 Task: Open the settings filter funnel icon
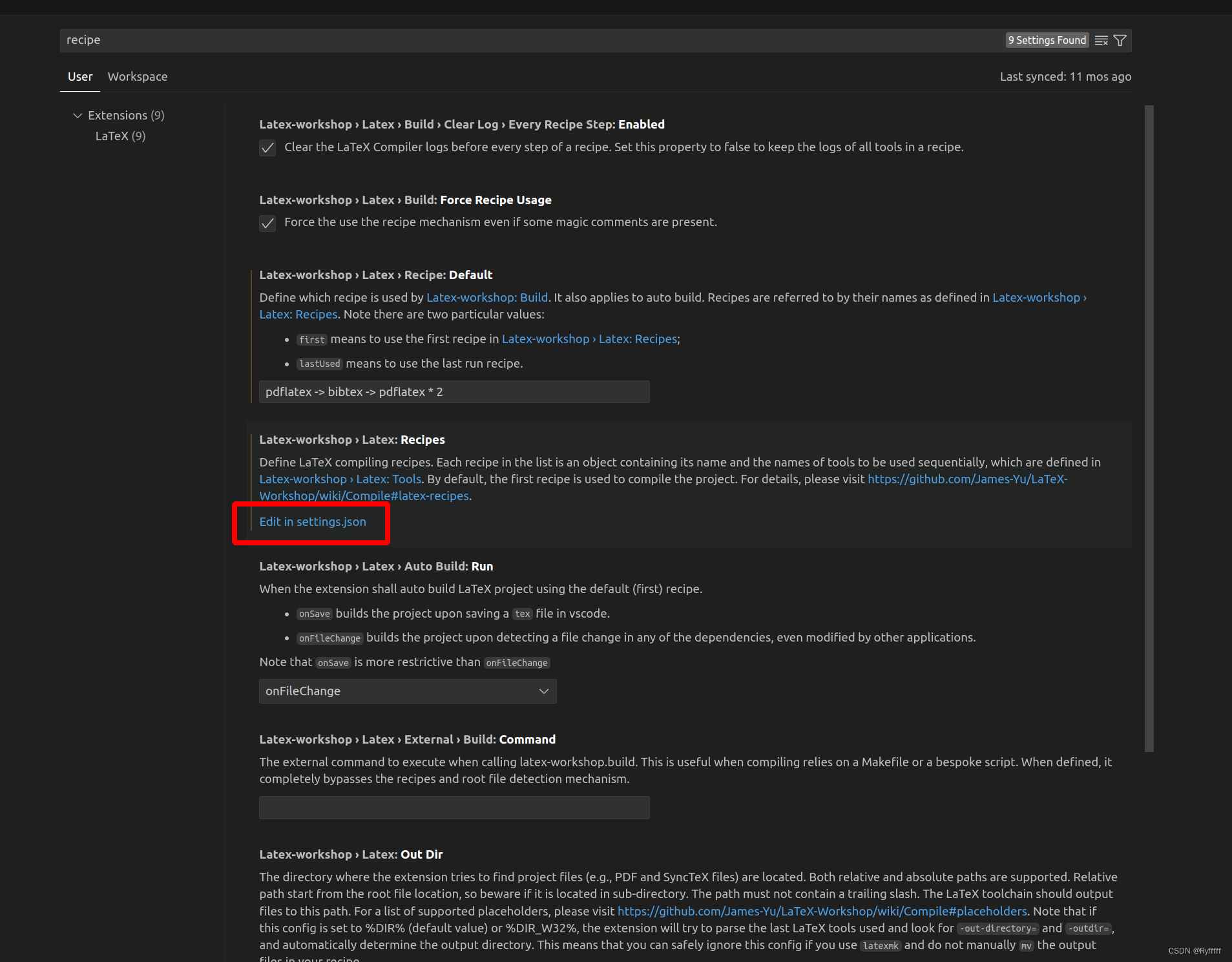1120,41
